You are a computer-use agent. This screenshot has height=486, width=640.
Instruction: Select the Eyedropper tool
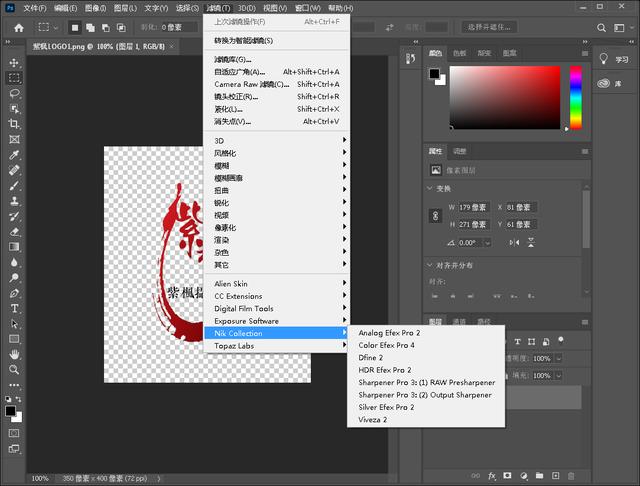(14, 155)
